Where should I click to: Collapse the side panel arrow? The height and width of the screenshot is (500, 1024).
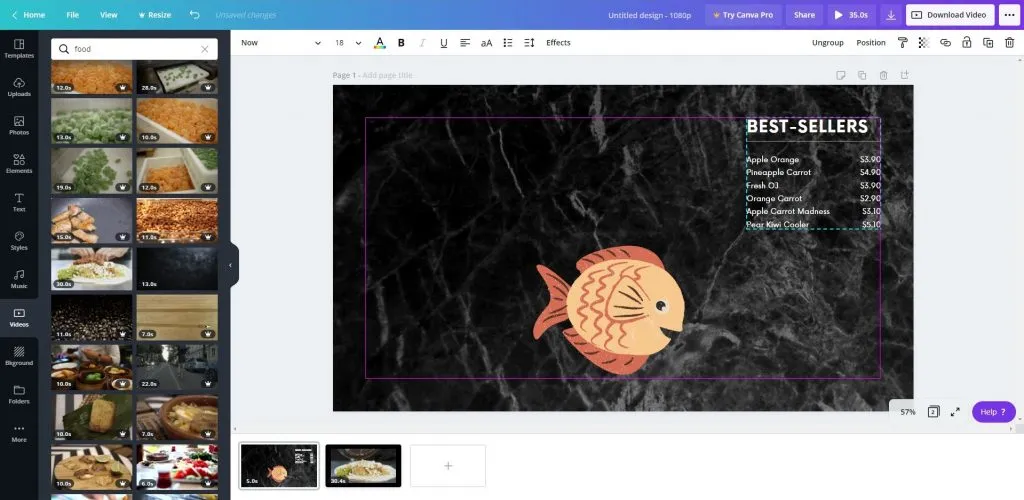point(230,265)
